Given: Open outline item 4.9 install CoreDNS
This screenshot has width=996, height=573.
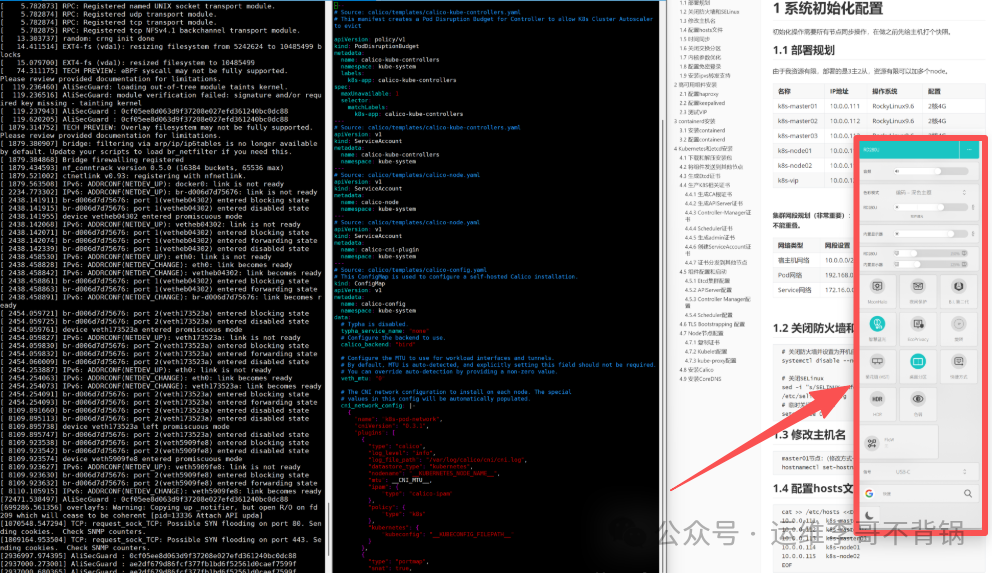Looking at the screenshot, I should [700, 379].
